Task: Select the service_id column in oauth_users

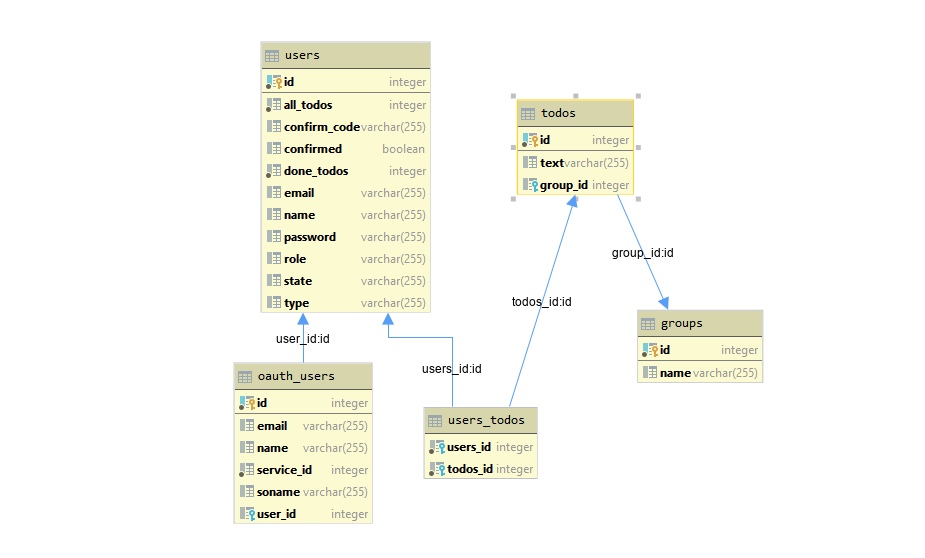Action: pos(303,470)
